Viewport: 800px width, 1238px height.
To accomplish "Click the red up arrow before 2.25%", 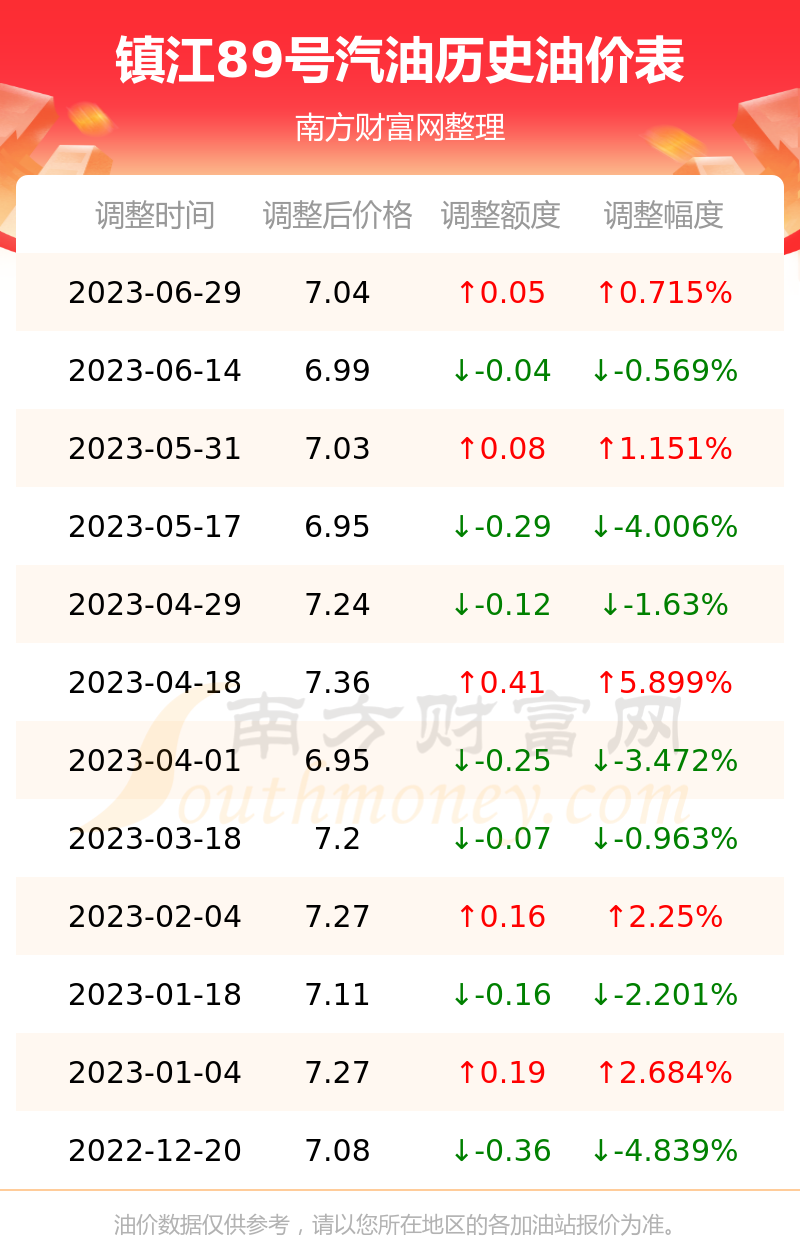I will coord(615,917).
